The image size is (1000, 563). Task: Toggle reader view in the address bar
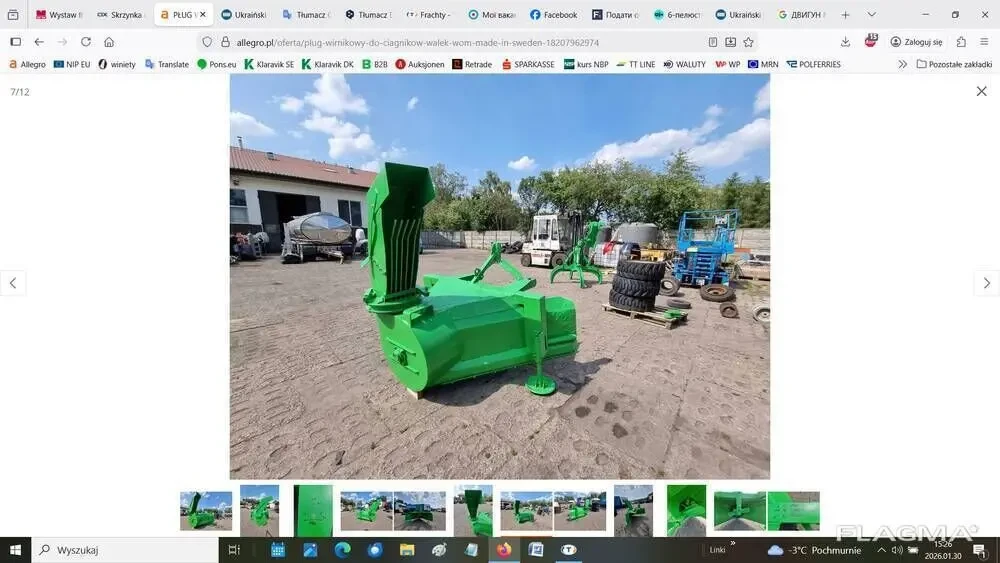[x=713, y=42]
